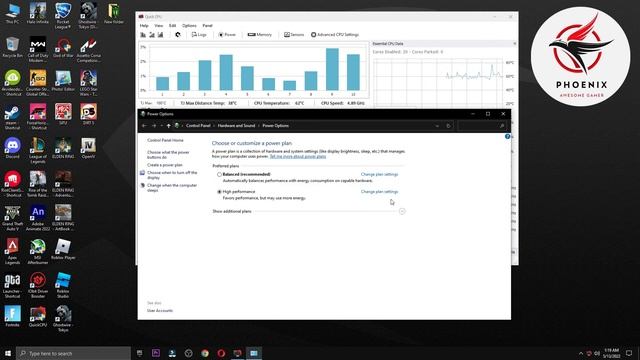The height and width of the screenshot is (360, 640).
Task: Open Change when the computer sleeps
Action: coord(172,187)
